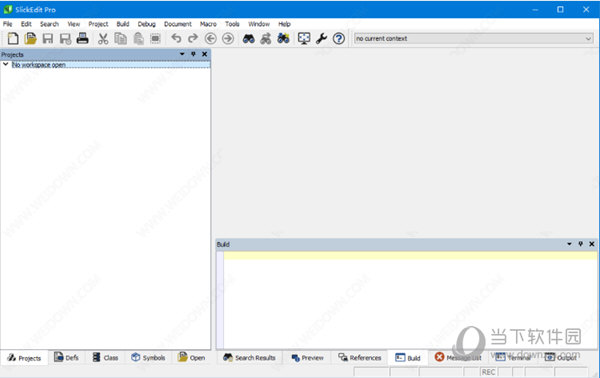
Task: Copy selection using toolbar copy icon
Action: [x=121, y=39]
